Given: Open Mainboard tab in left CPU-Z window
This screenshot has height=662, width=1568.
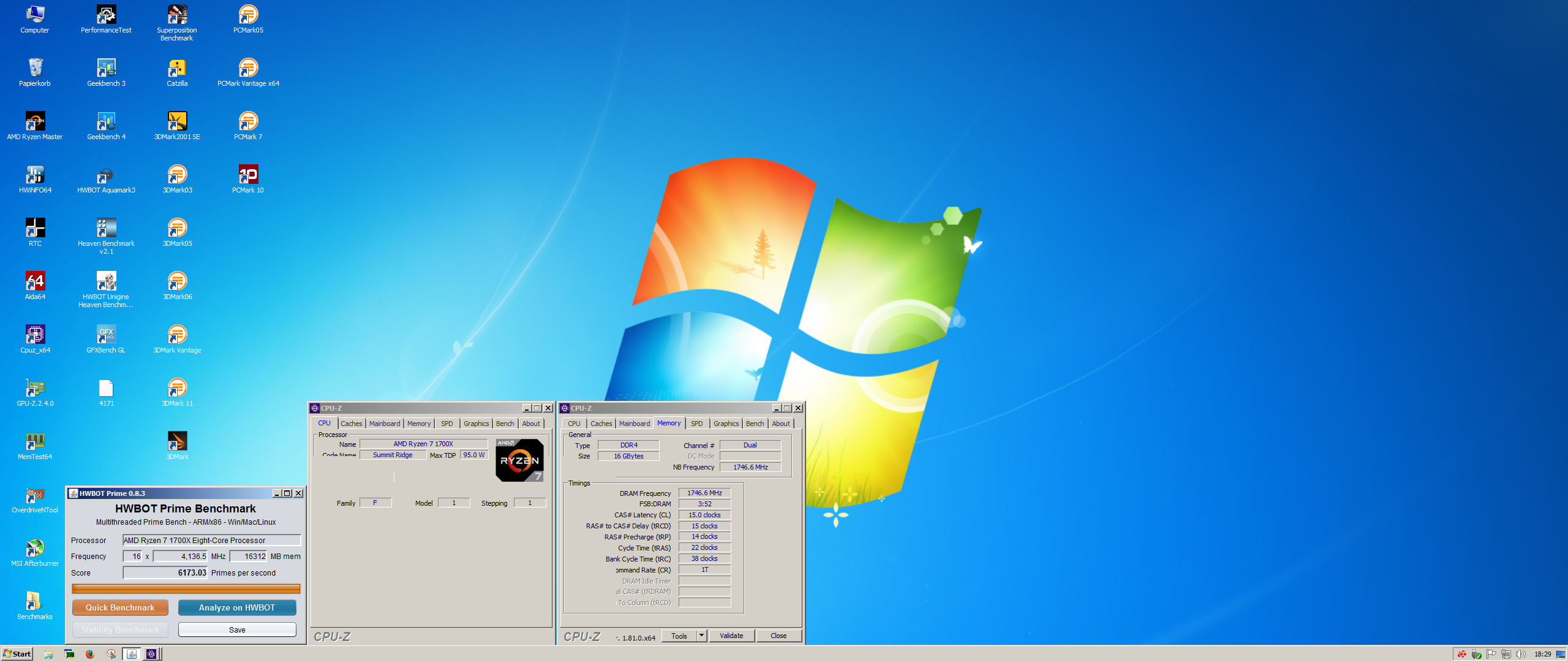Looking at the screenshot, I should 385,424.
